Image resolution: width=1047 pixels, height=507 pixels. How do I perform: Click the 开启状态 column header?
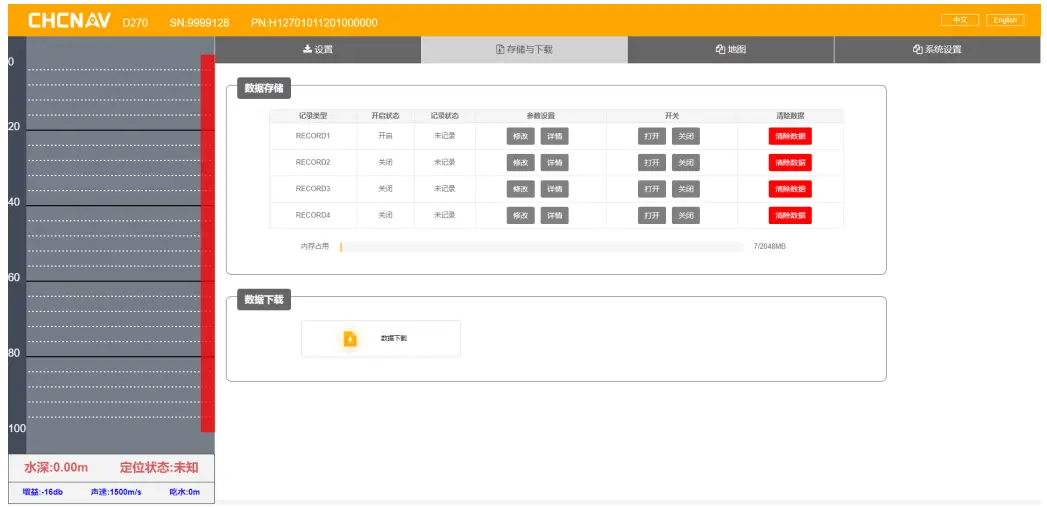(385, 116)
